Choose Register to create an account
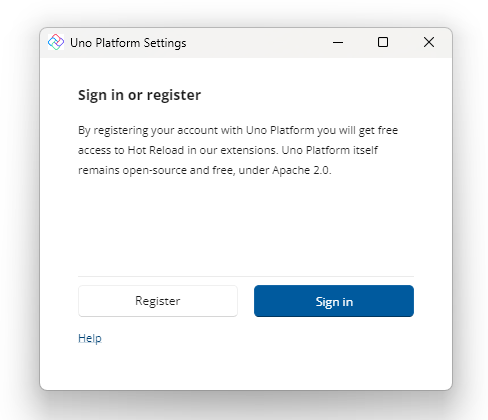Image resolution: width=488 pixels, height=420 pixels. (158, 301)
